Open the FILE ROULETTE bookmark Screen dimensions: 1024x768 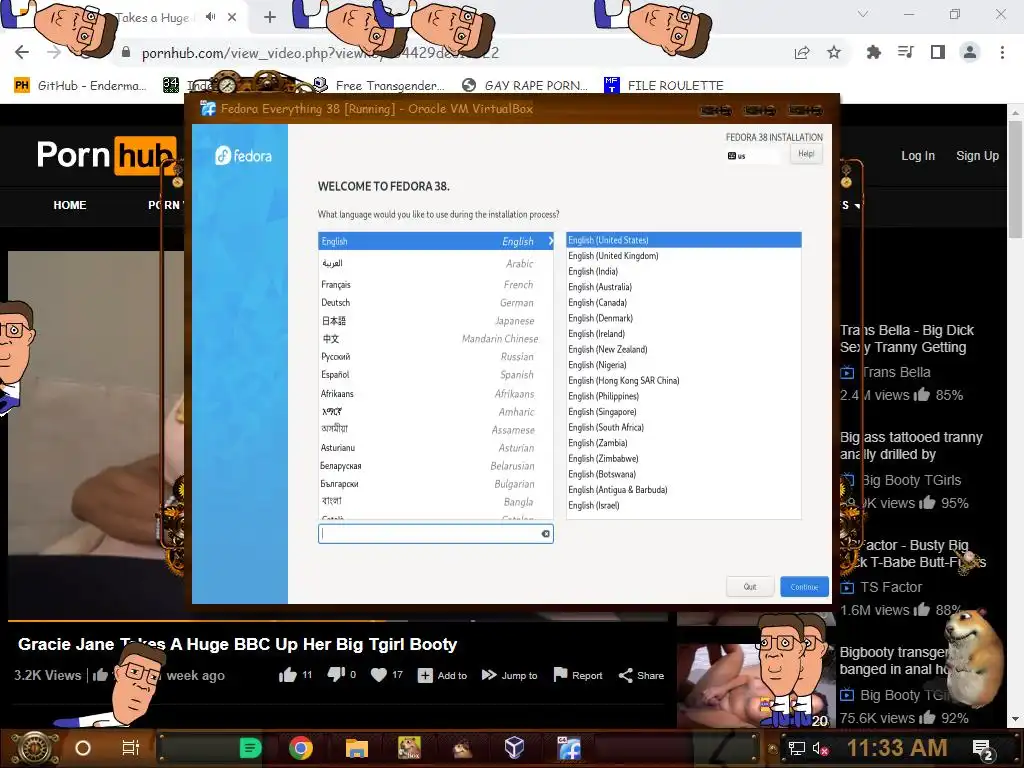pyautogui.click(x=664, y=86)
